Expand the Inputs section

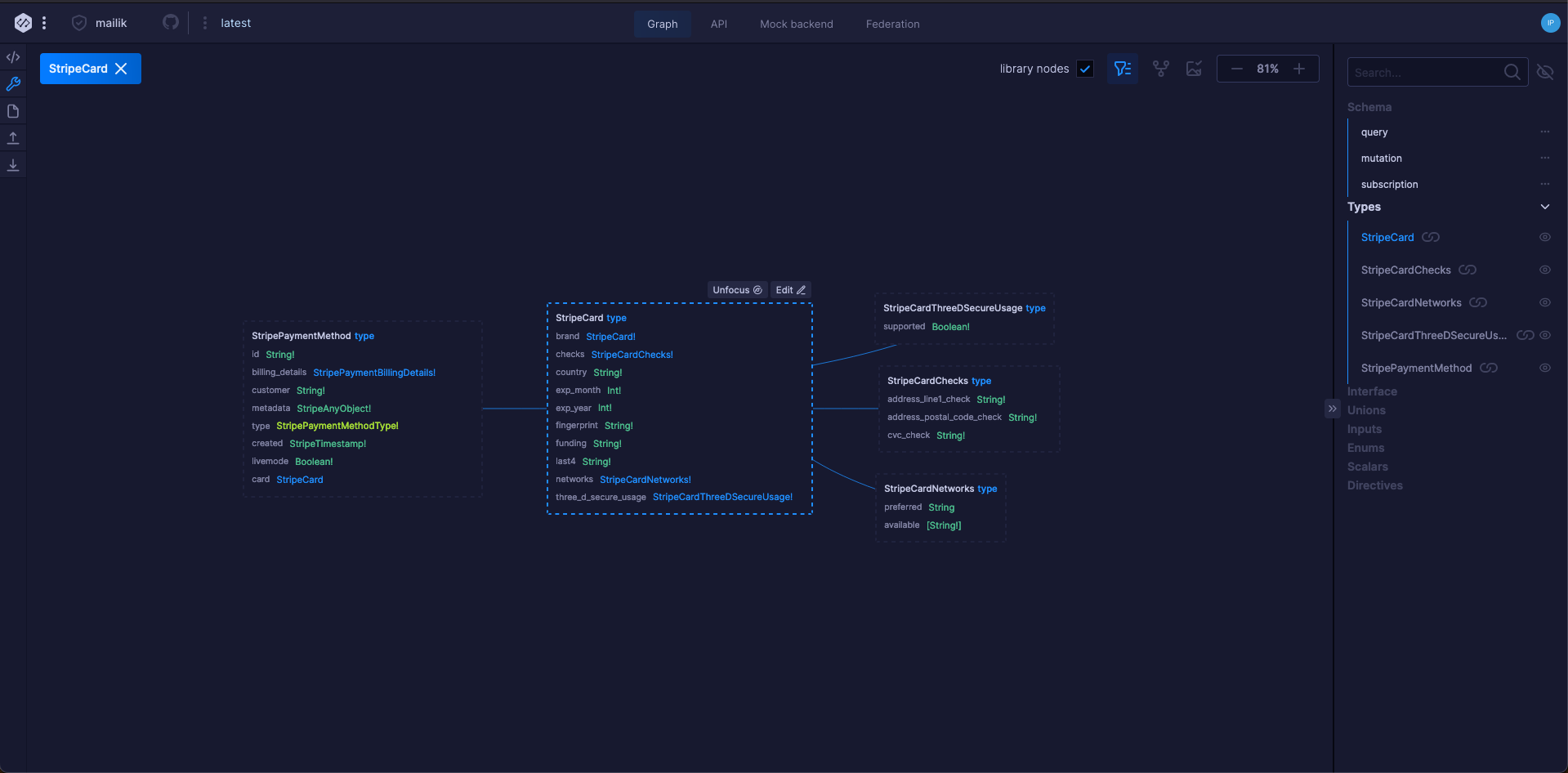[1365, 429]
